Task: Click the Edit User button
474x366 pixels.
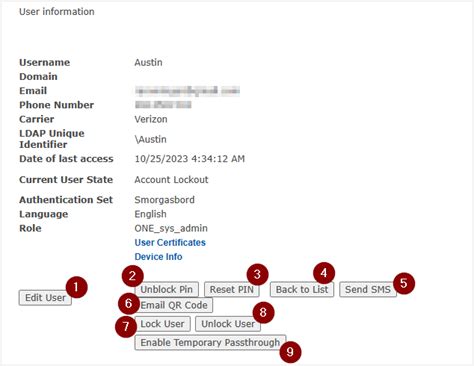Action: coord(45,298)
